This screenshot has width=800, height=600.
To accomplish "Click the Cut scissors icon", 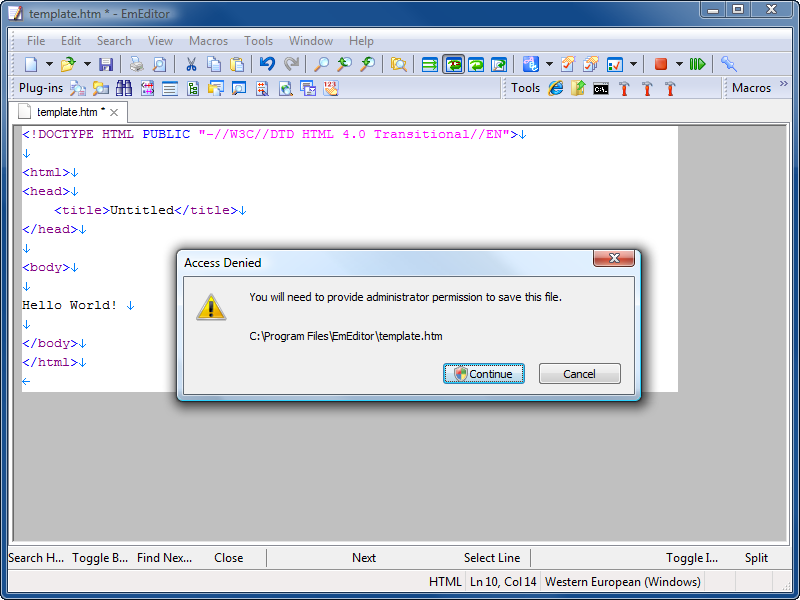I will click(191, 64).
